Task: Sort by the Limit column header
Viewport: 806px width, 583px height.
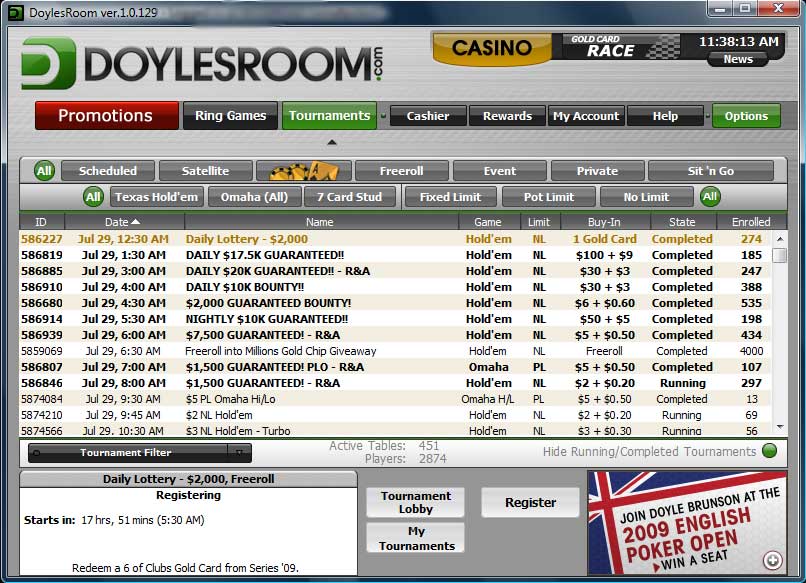Action: 539,222
